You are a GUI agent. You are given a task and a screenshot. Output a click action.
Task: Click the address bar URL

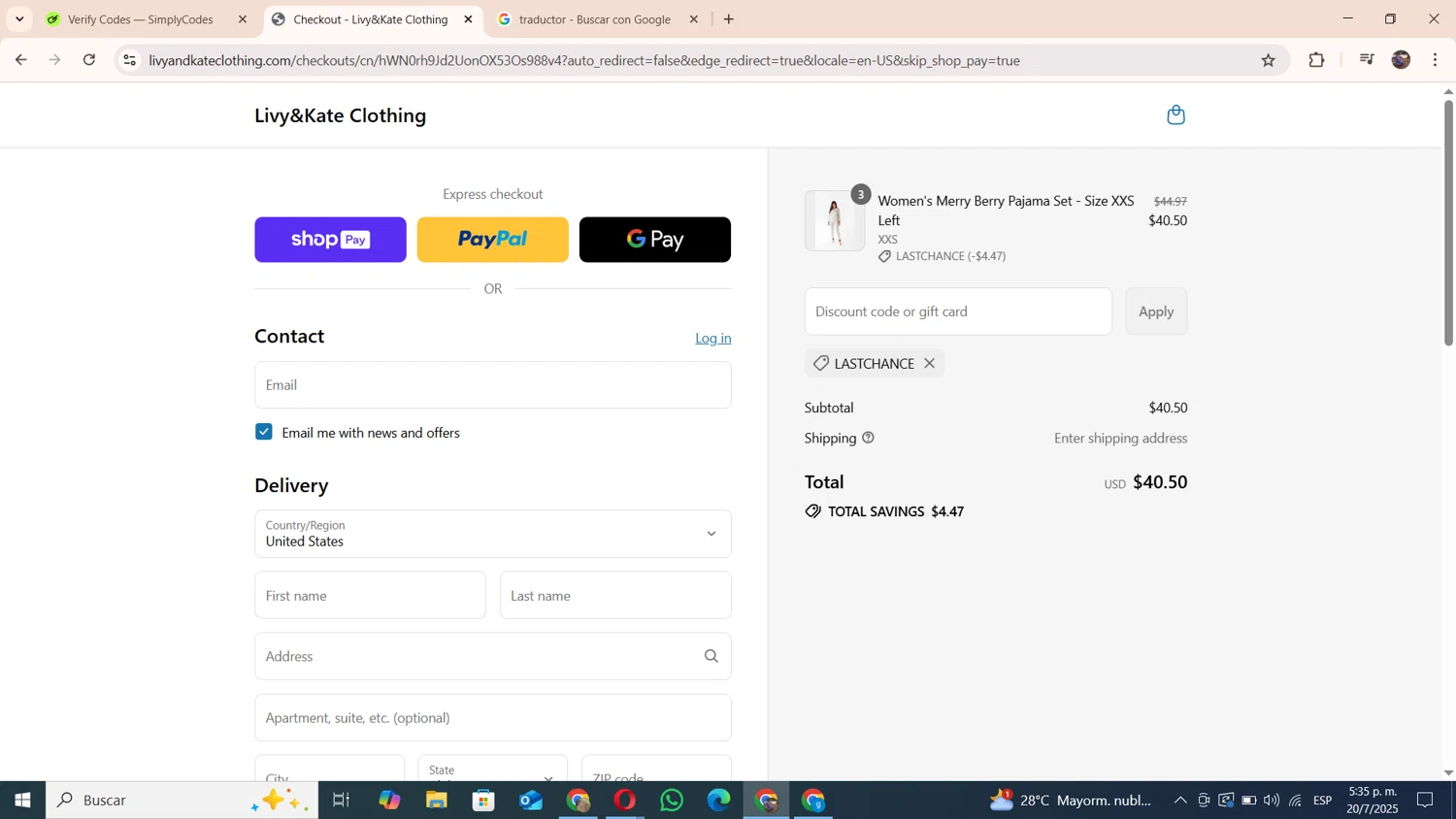pyautogui.click(x=584, y=60)
